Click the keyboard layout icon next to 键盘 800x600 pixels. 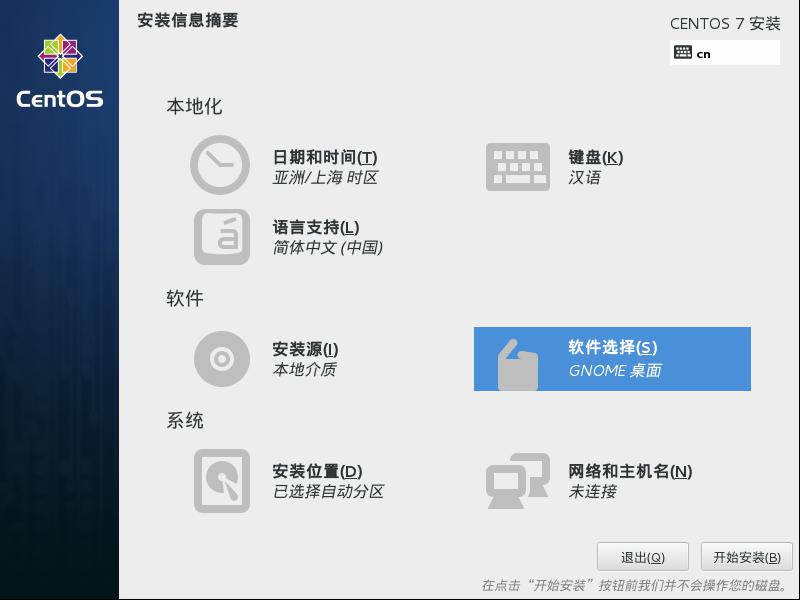pyautogui.click(x=517, y=167)
